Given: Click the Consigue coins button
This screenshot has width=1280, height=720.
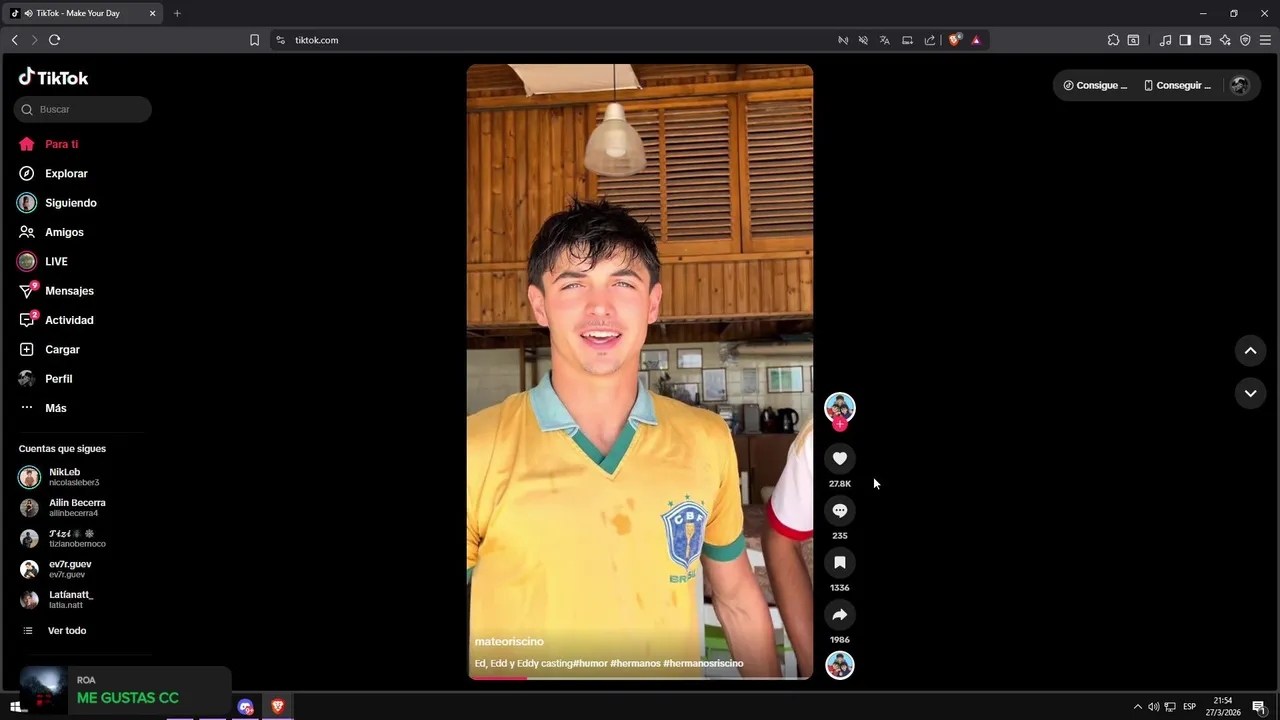Looking at the screenshot, I should [x=1095, y=85].
